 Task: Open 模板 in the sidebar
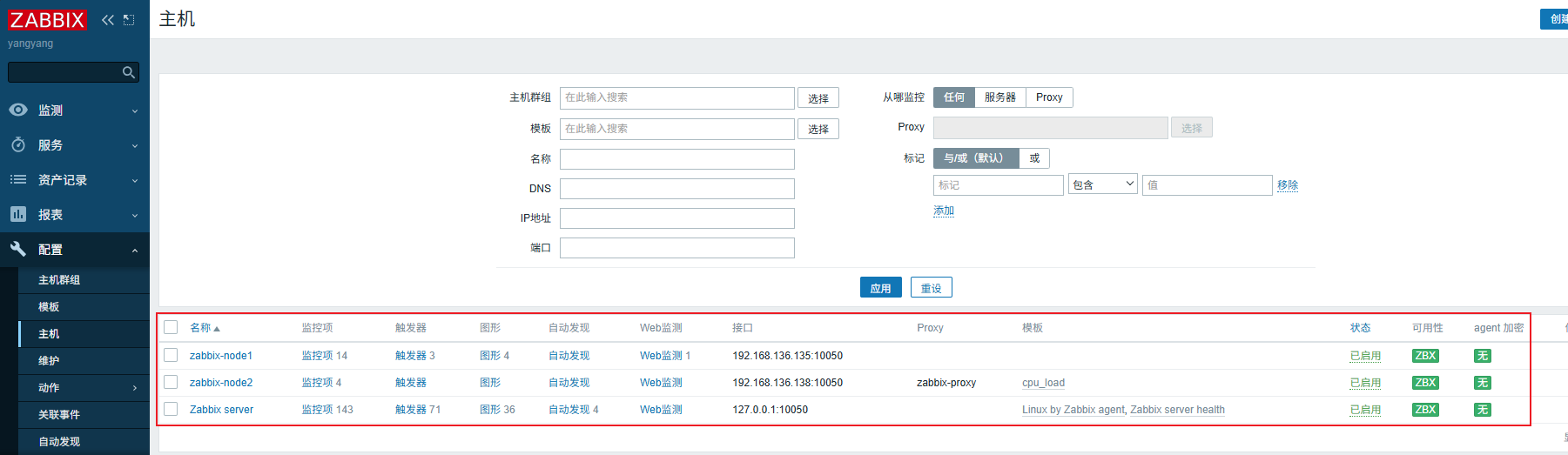49,307
